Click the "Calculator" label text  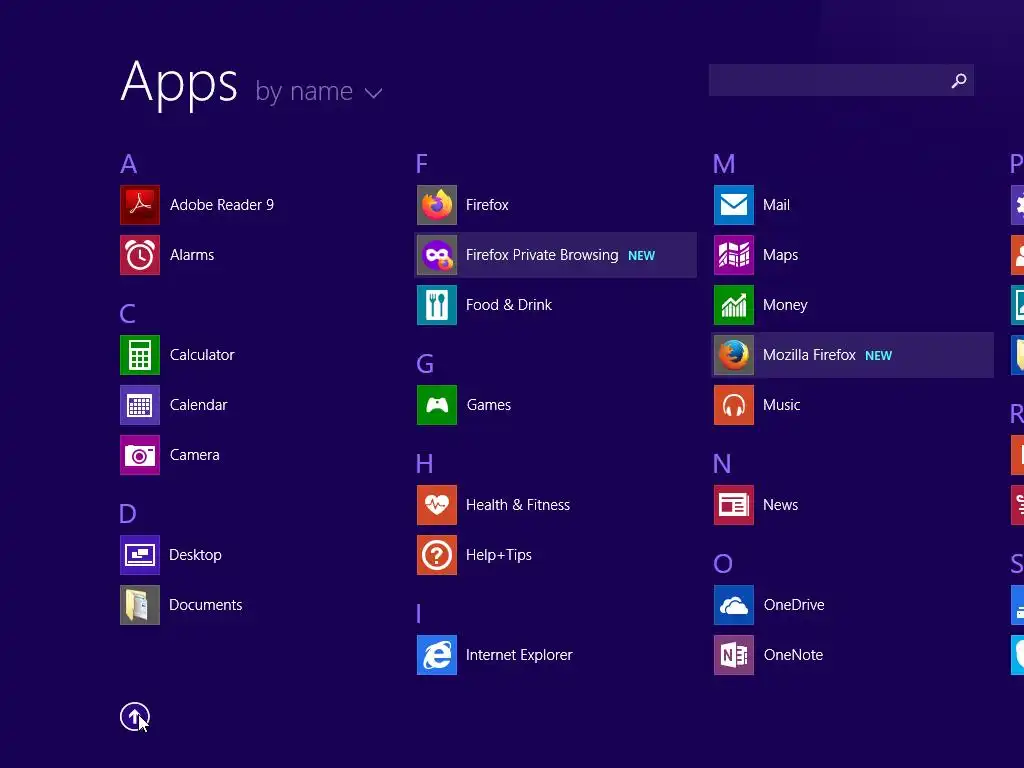click(202, 355)
